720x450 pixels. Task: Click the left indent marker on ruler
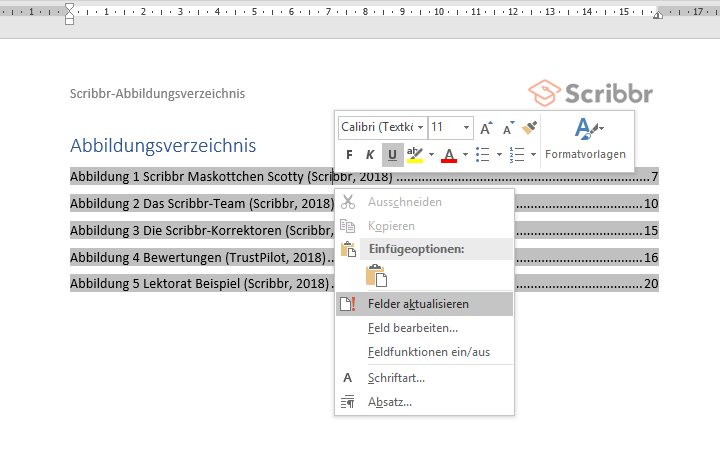pyautogui.click(x=69, y=14)
